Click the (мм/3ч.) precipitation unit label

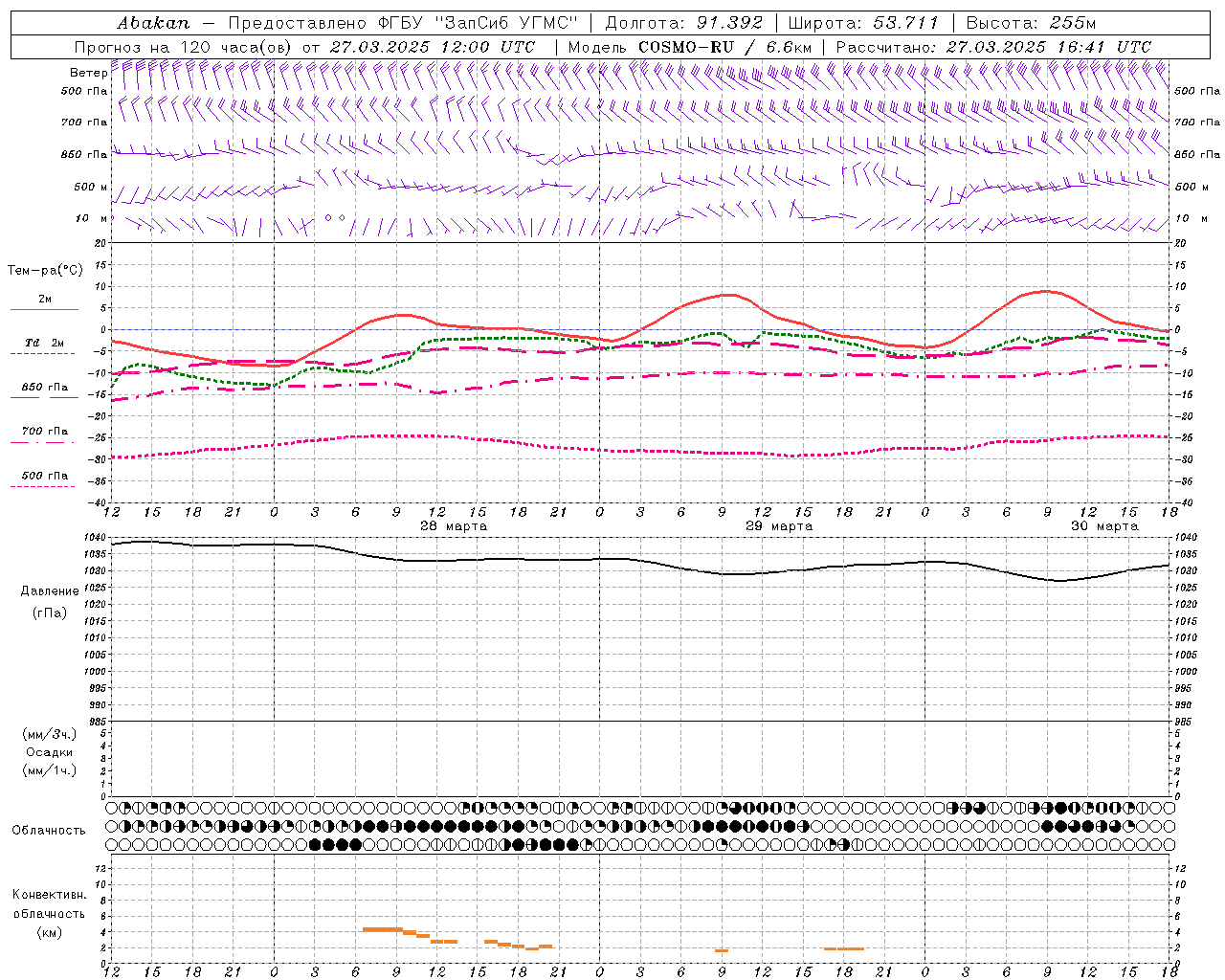point(50,734)
